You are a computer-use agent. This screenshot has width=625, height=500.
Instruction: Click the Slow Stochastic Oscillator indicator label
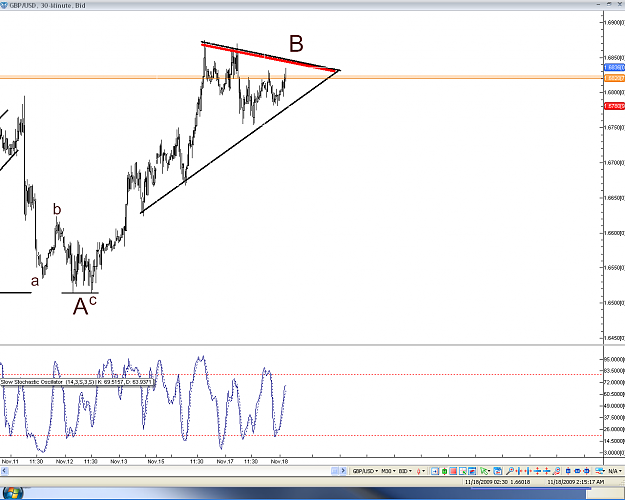pyautogui.click(x=77, y=382)
